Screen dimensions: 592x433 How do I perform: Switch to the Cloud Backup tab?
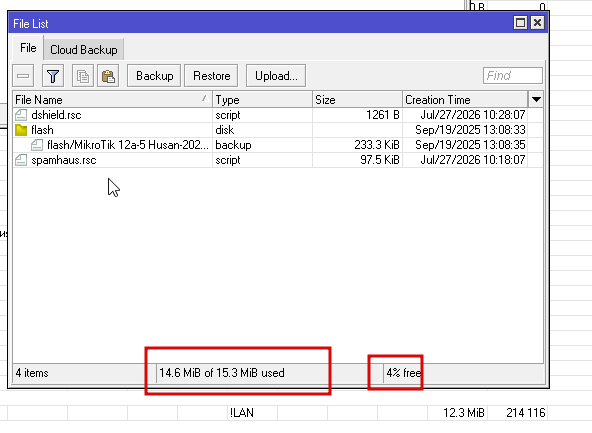point(84,50)
